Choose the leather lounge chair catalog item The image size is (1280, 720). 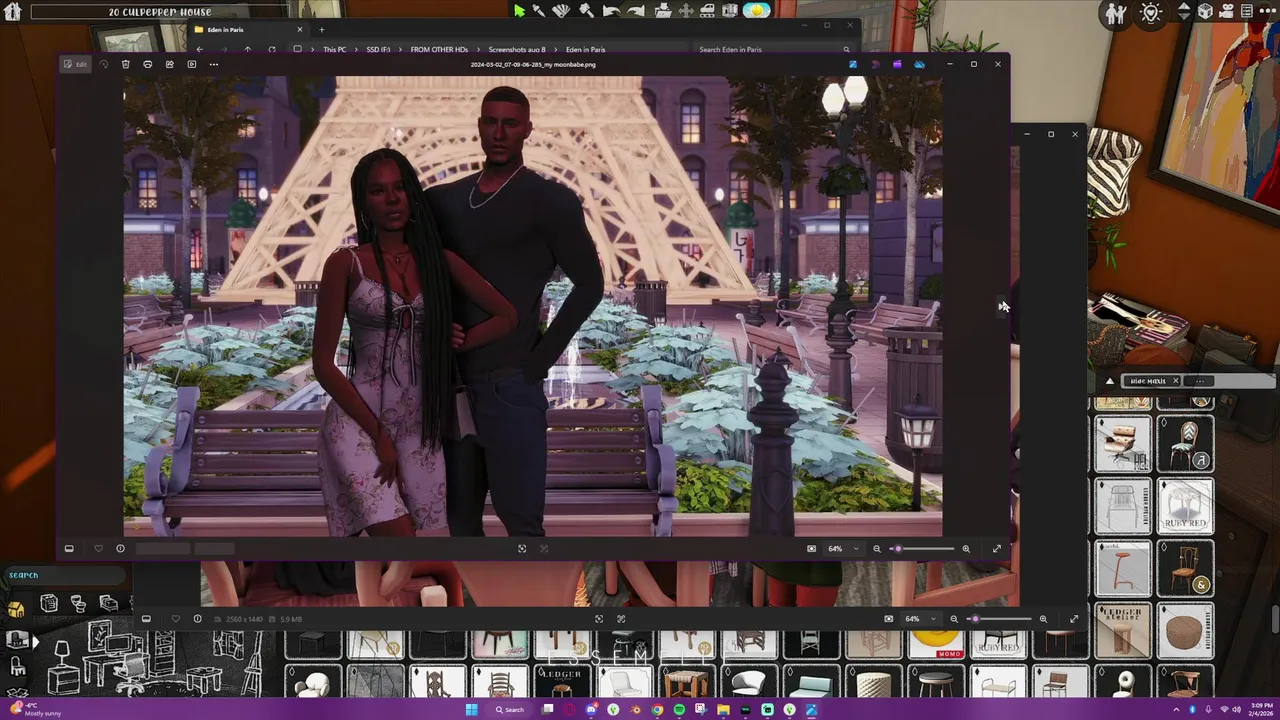[x=1122, y=444]
